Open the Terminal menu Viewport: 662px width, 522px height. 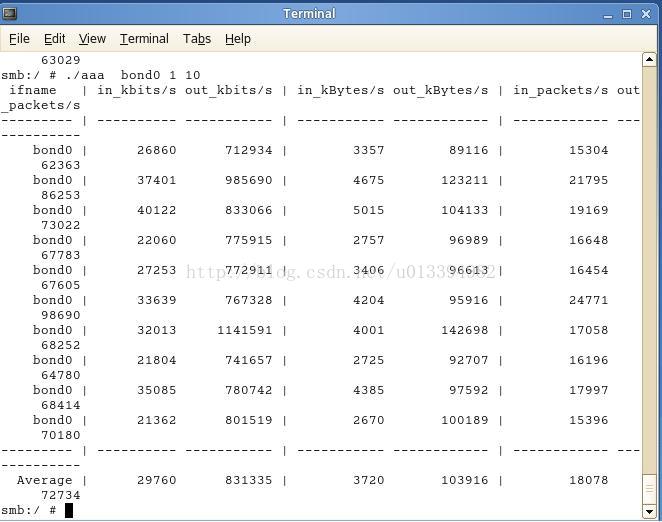click(144, 39)
